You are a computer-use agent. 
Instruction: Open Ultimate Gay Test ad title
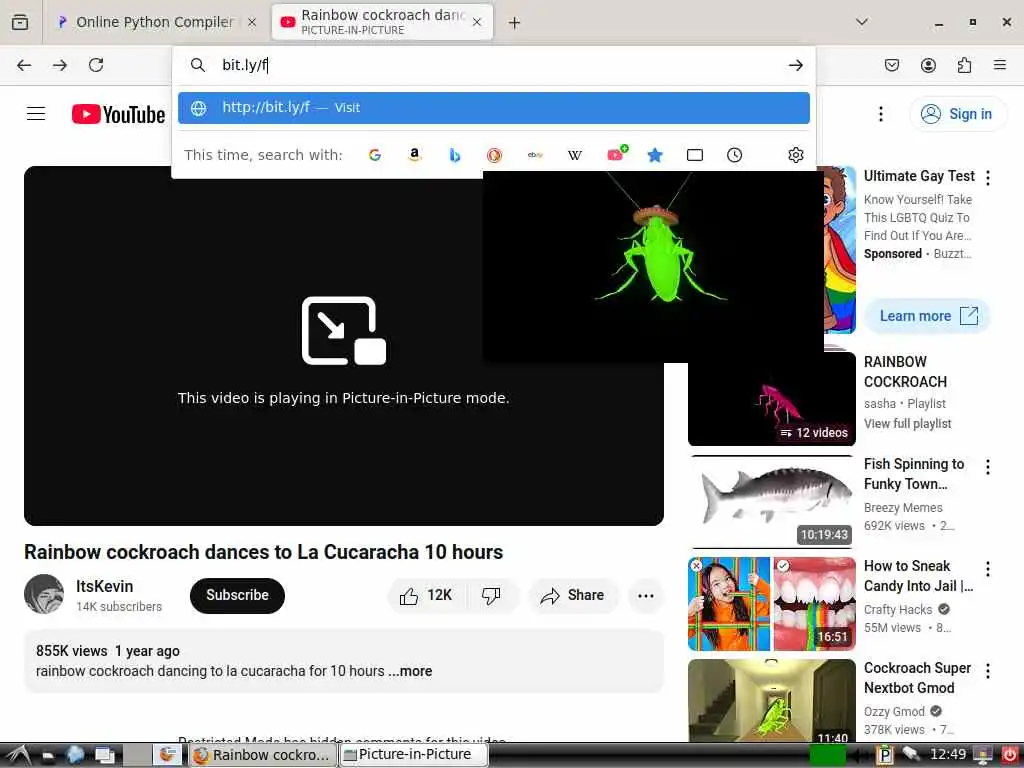coord(919,176)
